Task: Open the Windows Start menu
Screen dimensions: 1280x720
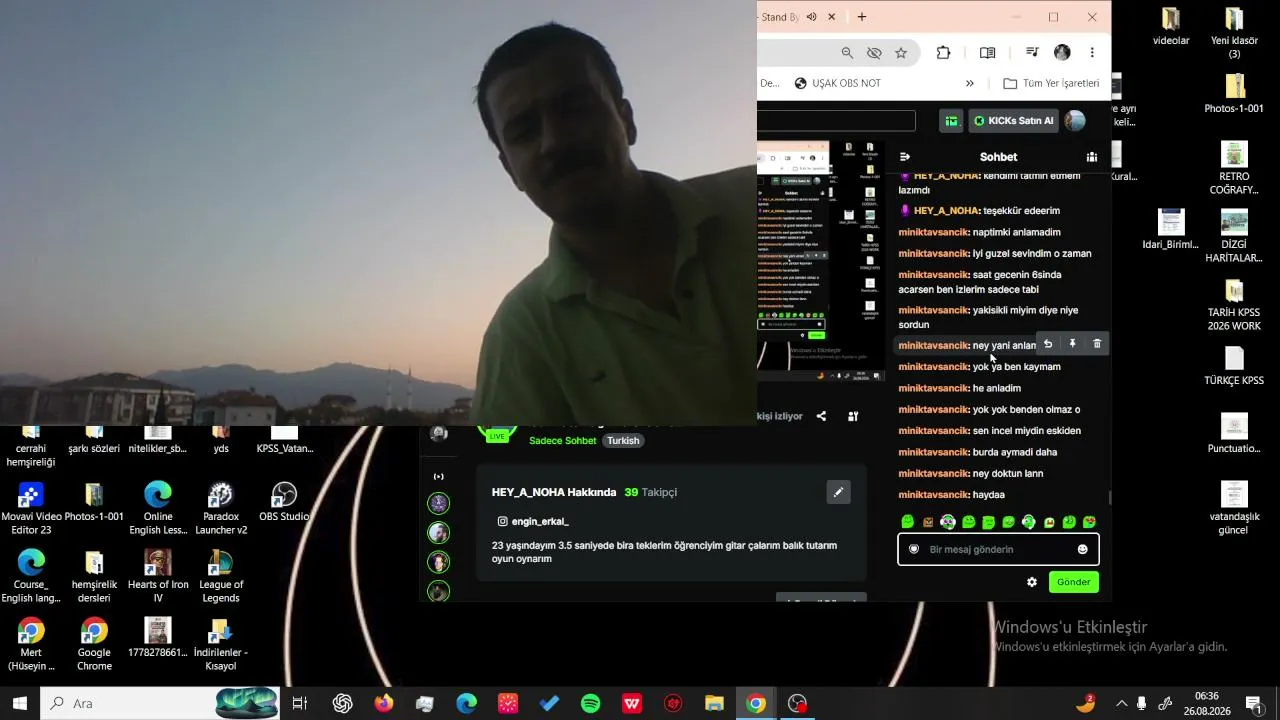Action: pos(20,703)
